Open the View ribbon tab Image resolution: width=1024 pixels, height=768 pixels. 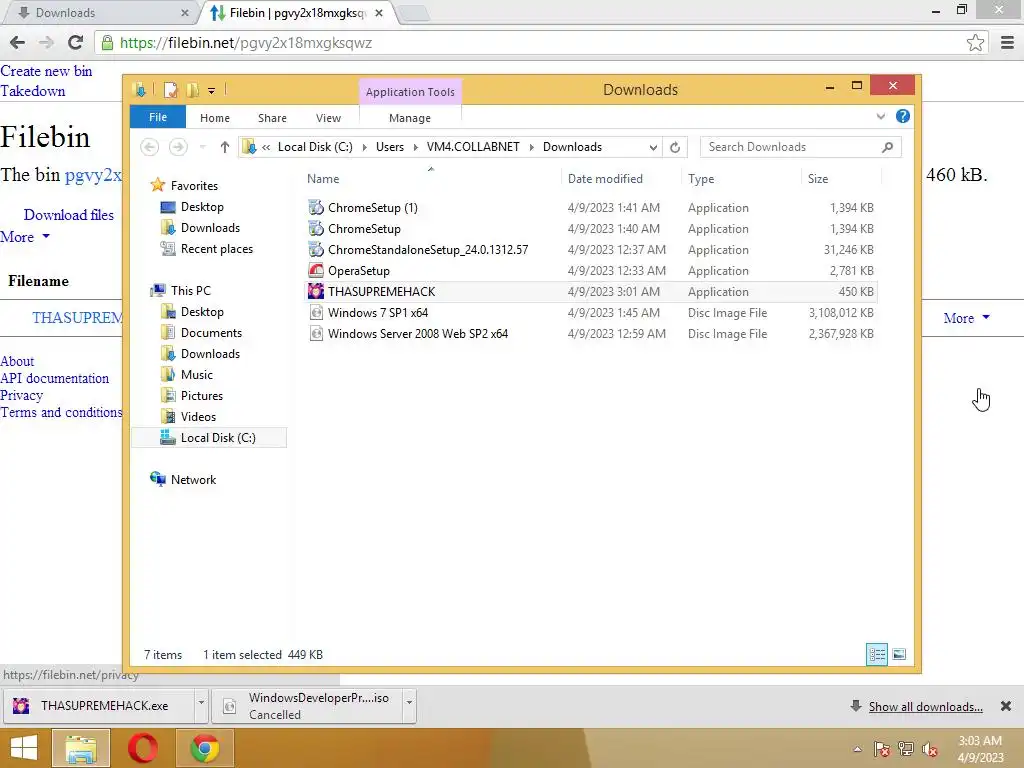point(328,118)
